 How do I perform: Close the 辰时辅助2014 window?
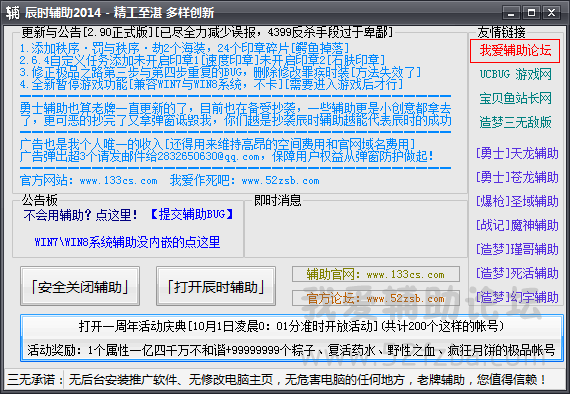coord(551,13)
